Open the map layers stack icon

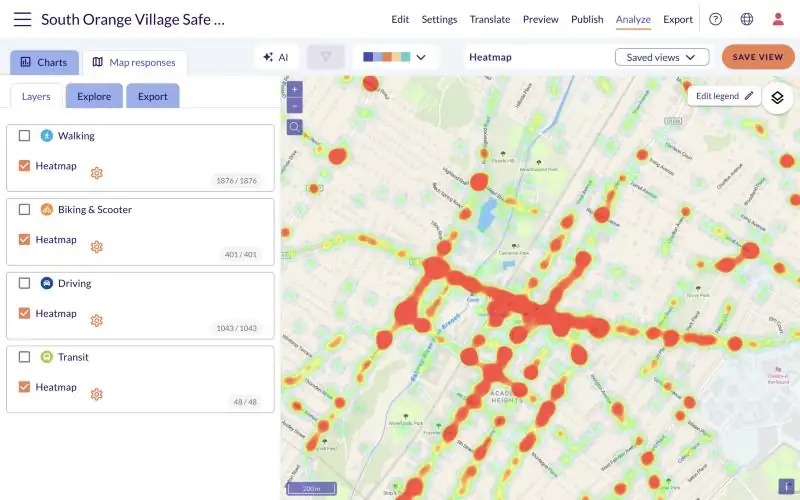point(777,97)
